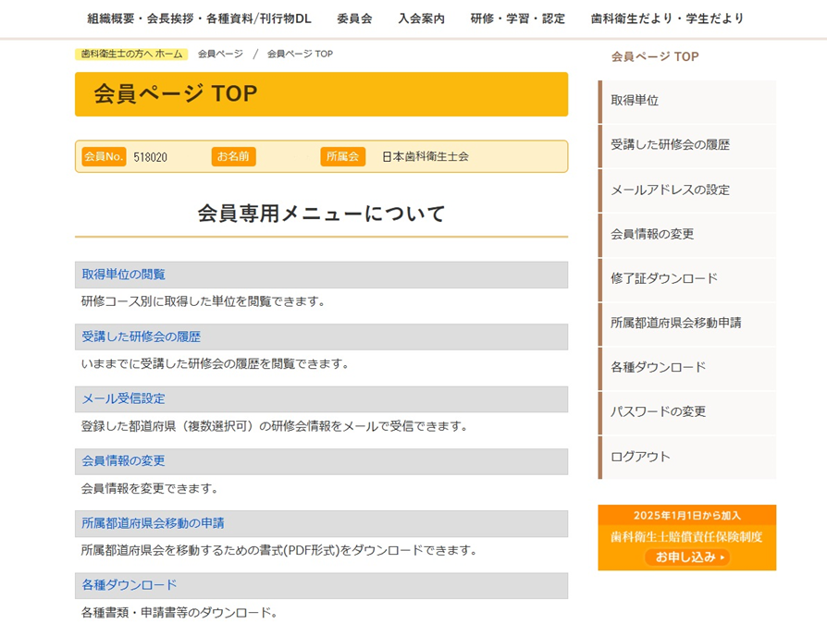Image resolution: width=827 pixels, height=624 pixels.
Task: Open the メール受信設定 link
Action: click(x=123, y=399)
